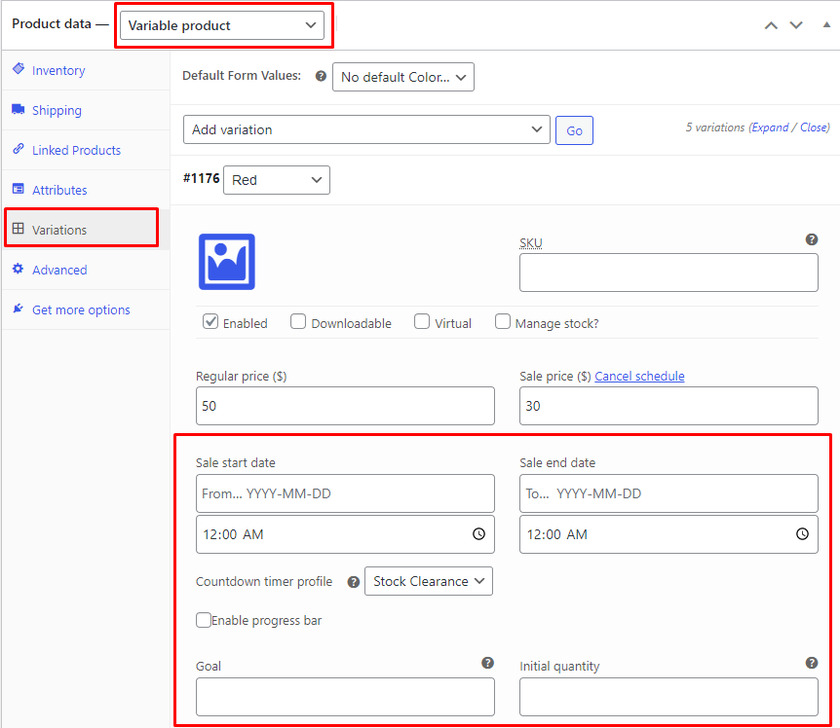Click the Cancel schedule link

click(x=640, y=376)
